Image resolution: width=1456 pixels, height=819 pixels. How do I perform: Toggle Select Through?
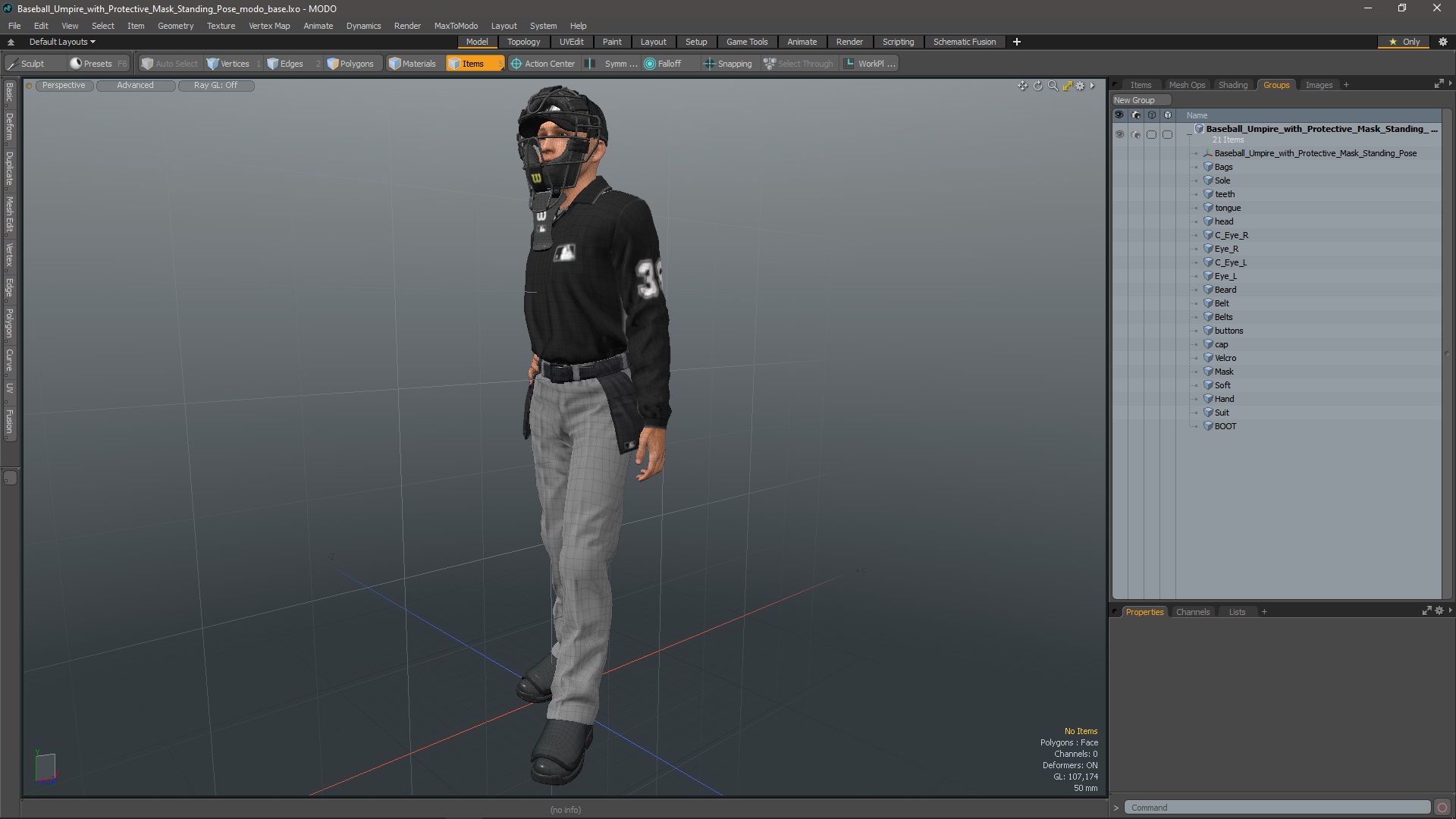[x=799, y=64]
